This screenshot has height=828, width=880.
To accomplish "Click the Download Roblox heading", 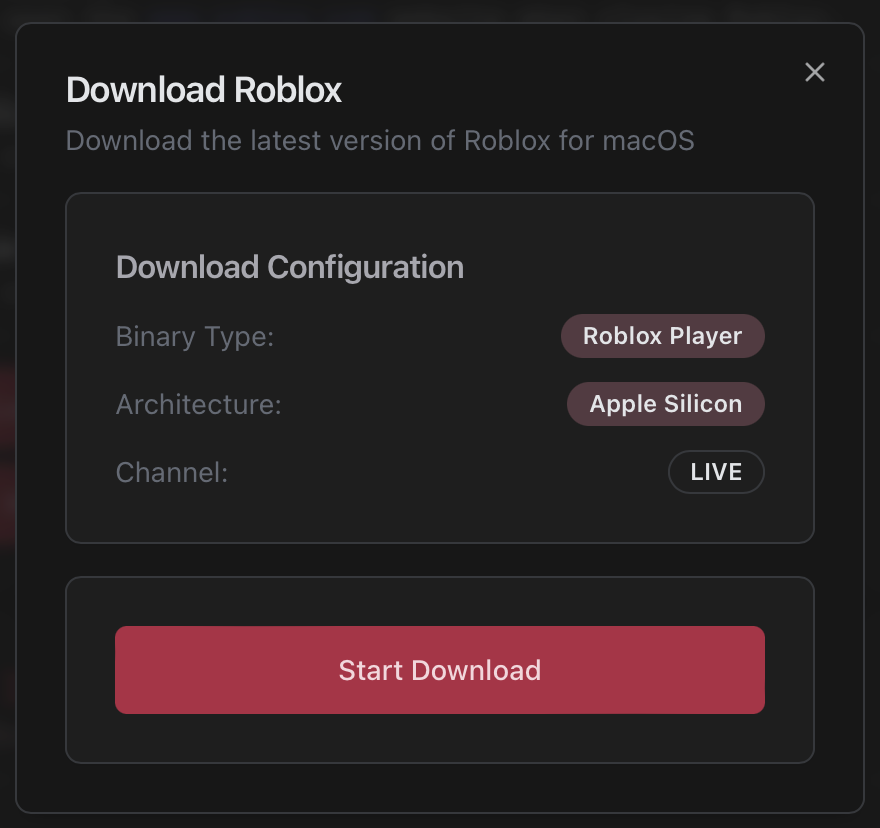I will click(203, 90).
